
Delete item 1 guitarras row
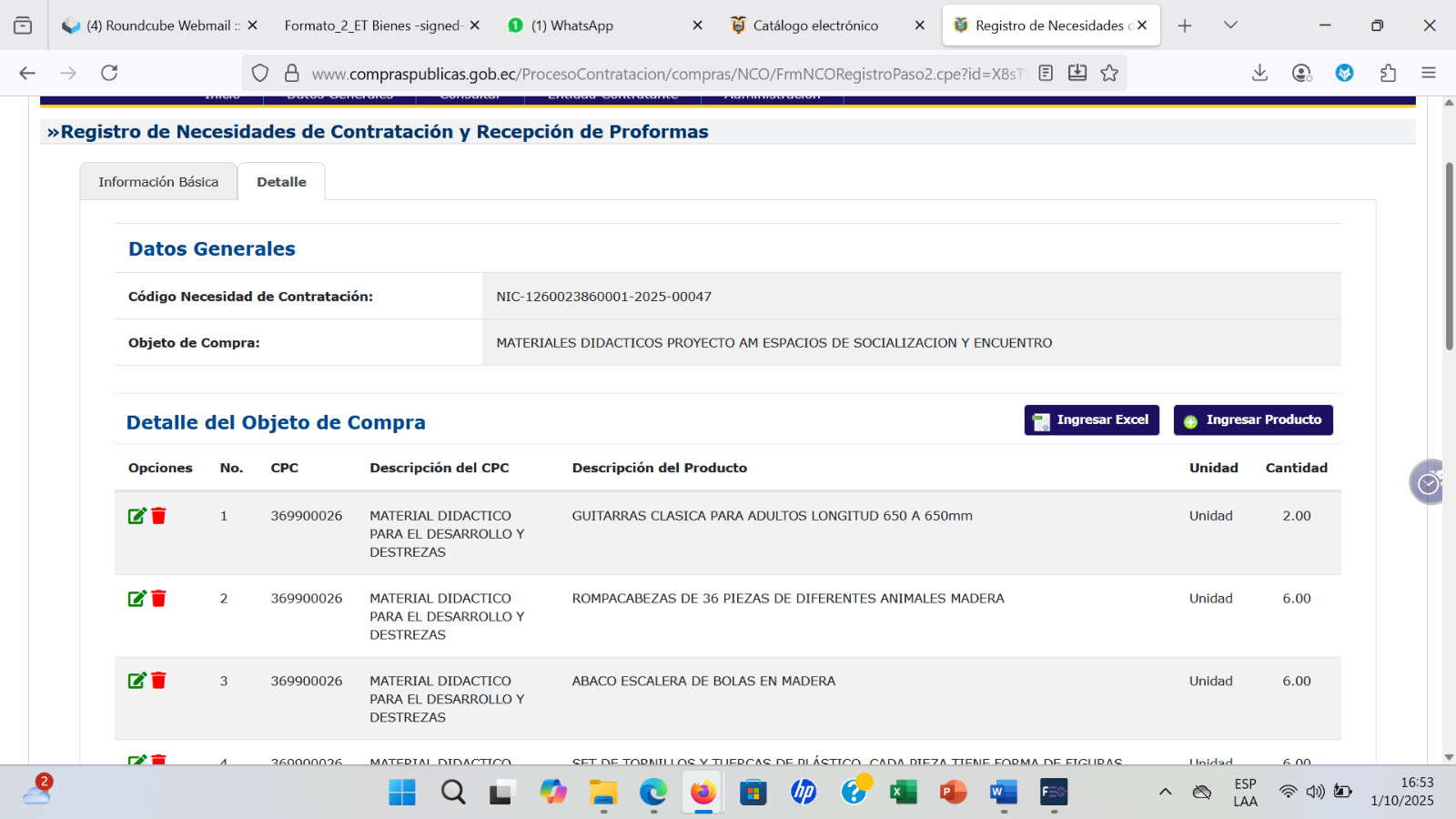click(x=158, y=516)
